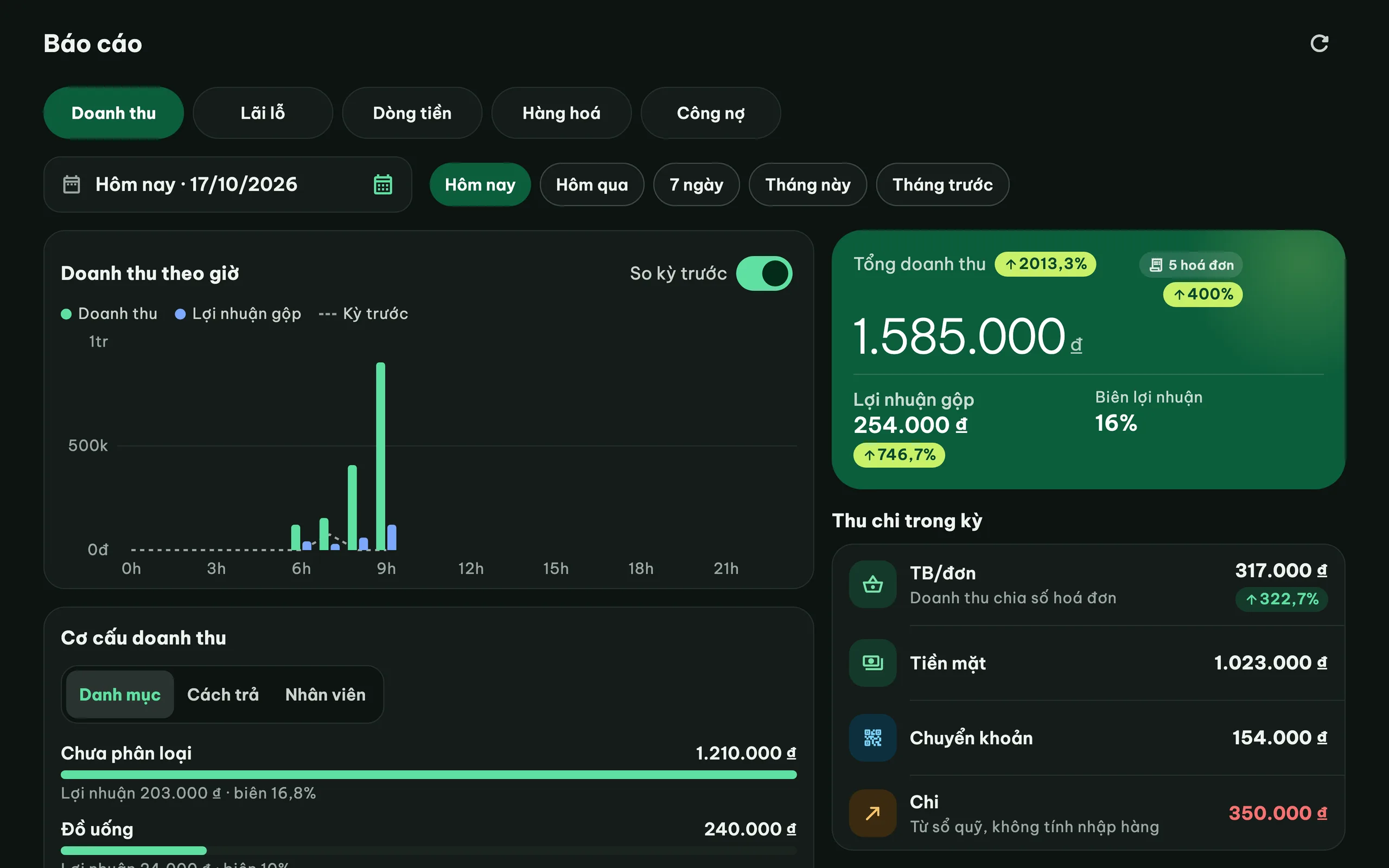Toggle the So kỳ trước switch off
Image resolution: width=1389 pixels, height=868 pixels.
764,273
